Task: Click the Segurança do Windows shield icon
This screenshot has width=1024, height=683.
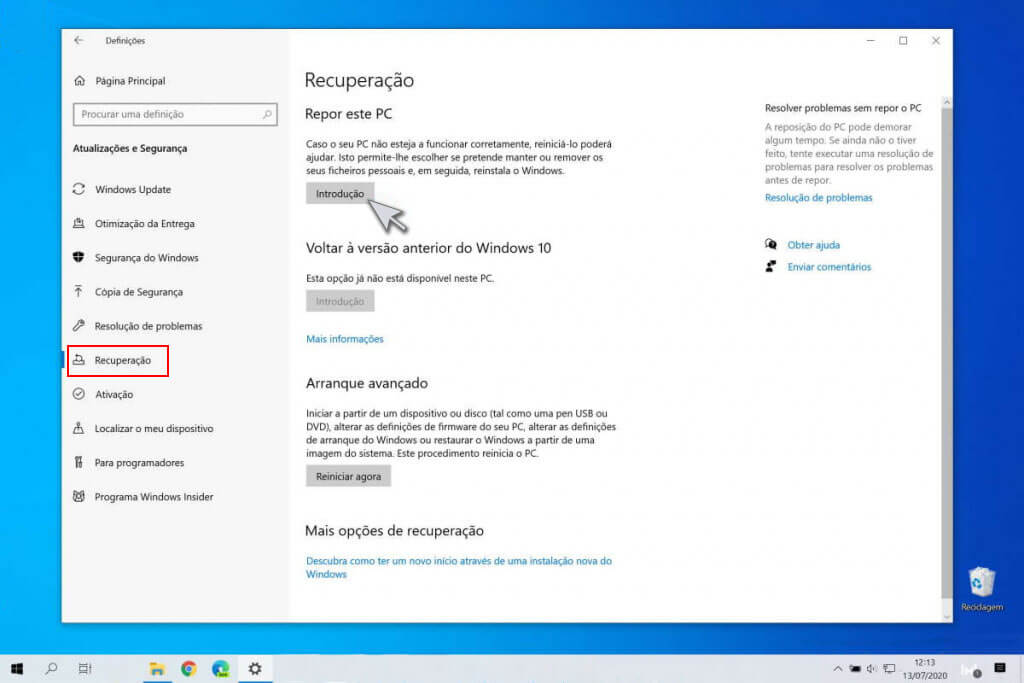Action: pyautogui.click(x=79, y=257)
